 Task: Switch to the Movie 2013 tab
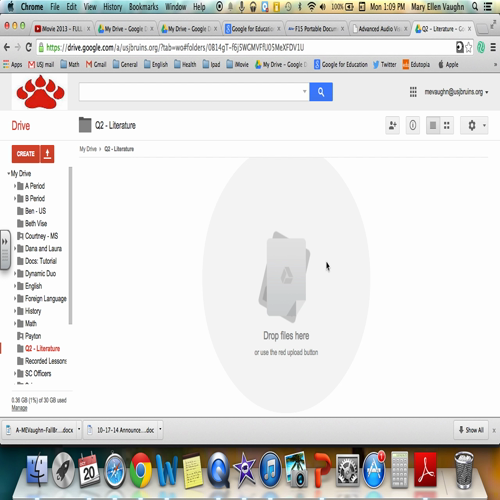coord(62,29)
